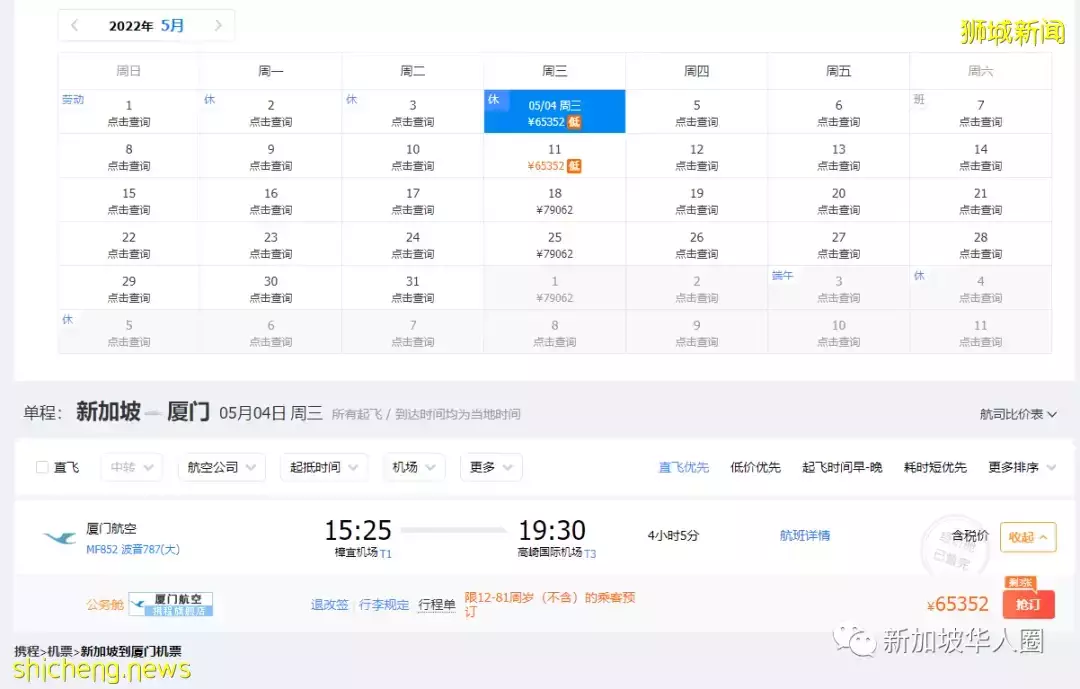The width and height of the screenshot is (1080, 689).
Task: Expand the 航司比价表 comparison table
Action: [x=1018, y=414]
